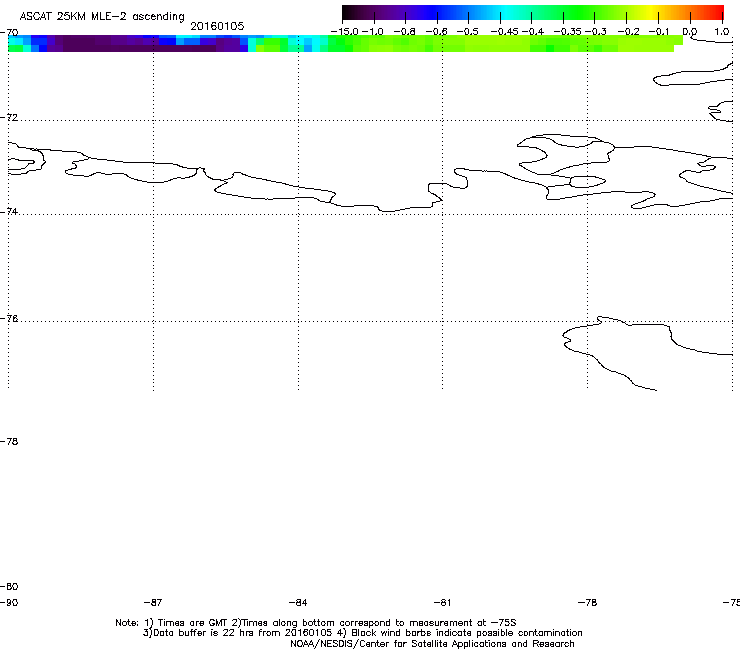Click the '-74' latitude axis label
Viewport: 740px width, 650px height.
click(9, 211)
